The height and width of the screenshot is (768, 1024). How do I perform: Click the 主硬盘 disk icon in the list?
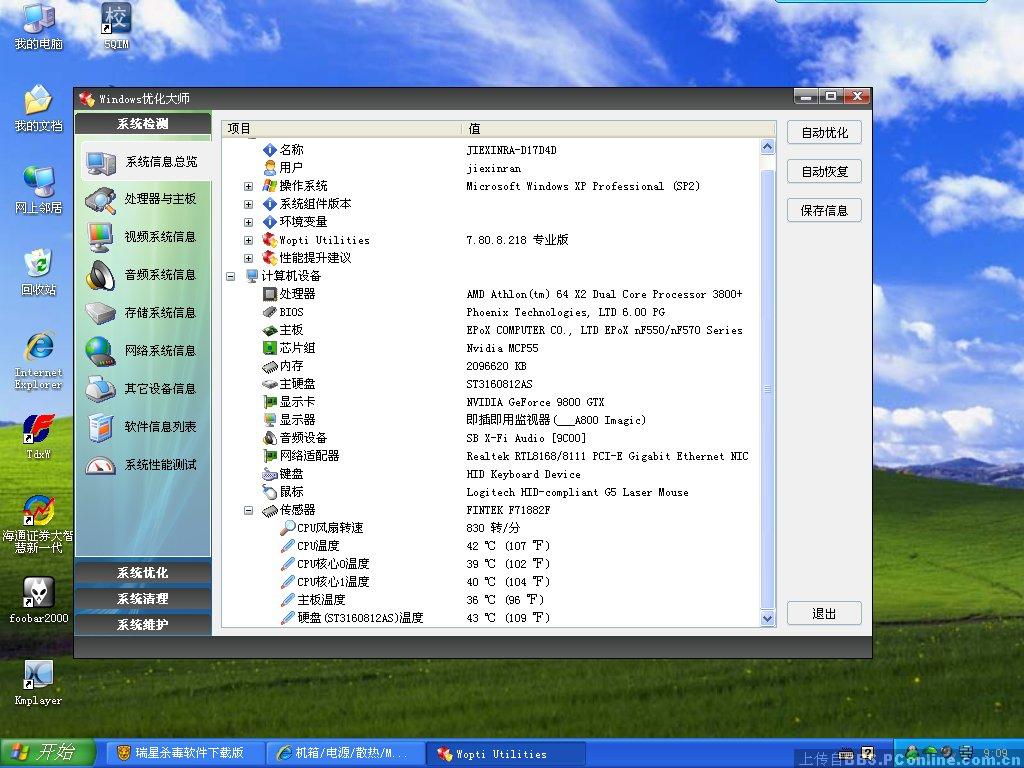[x=270, y=384]
